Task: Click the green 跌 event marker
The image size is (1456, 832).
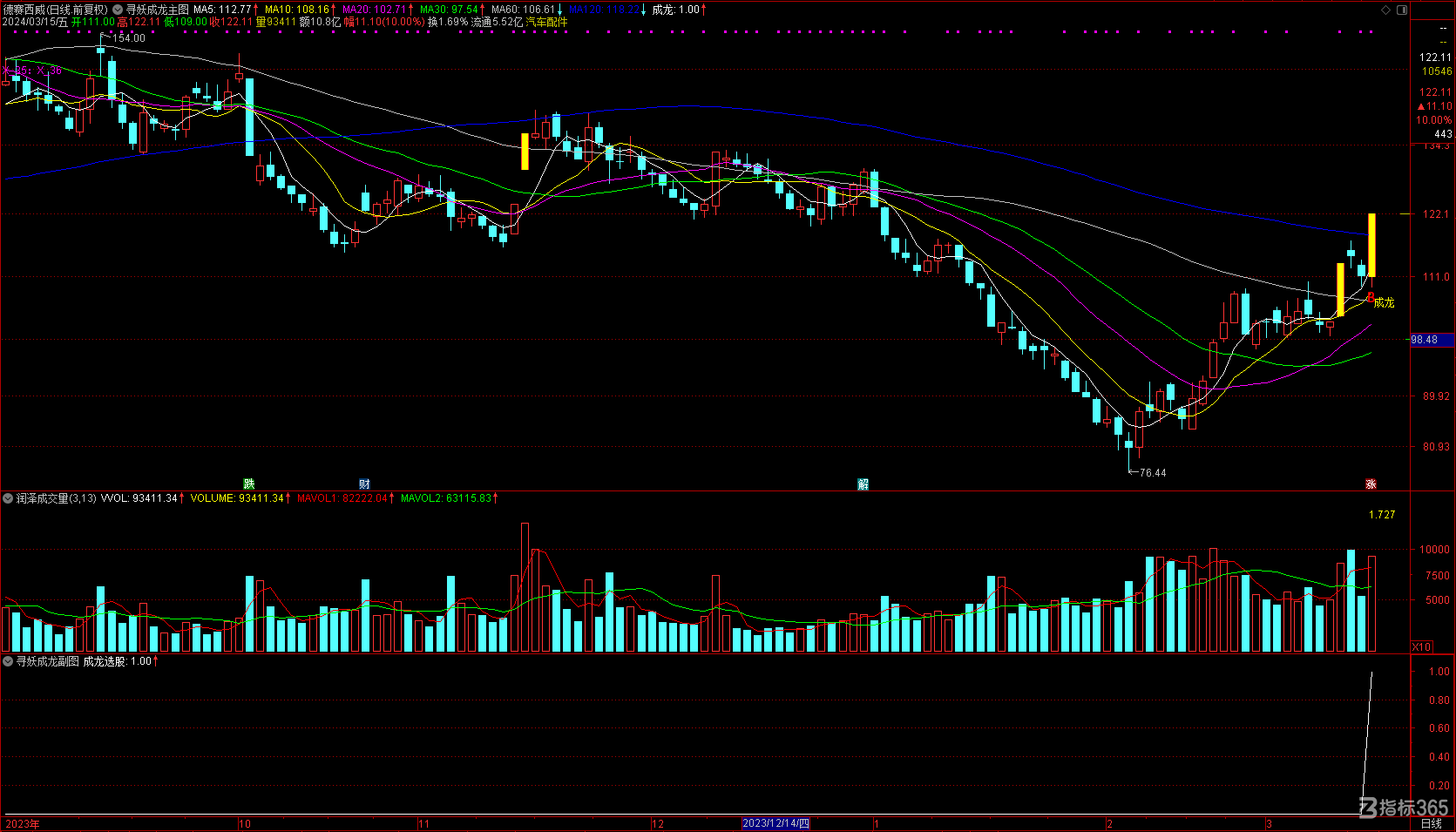Action: [x=249, y=484]
